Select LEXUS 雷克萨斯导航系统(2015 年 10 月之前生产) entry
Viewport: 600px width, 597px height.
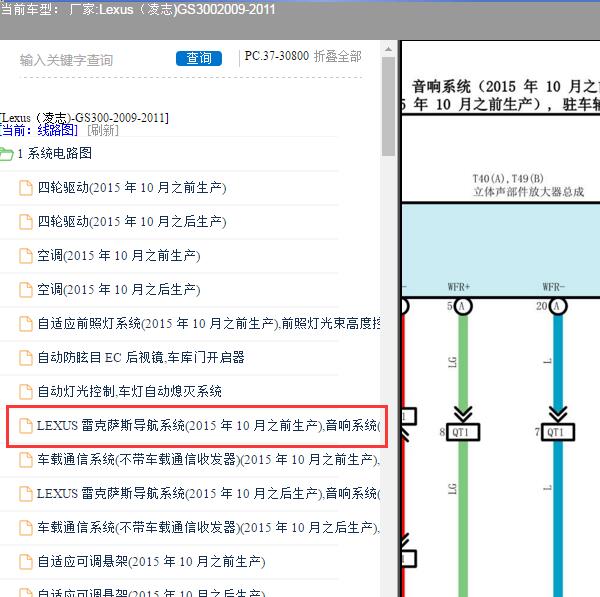(x=209, y=426)
